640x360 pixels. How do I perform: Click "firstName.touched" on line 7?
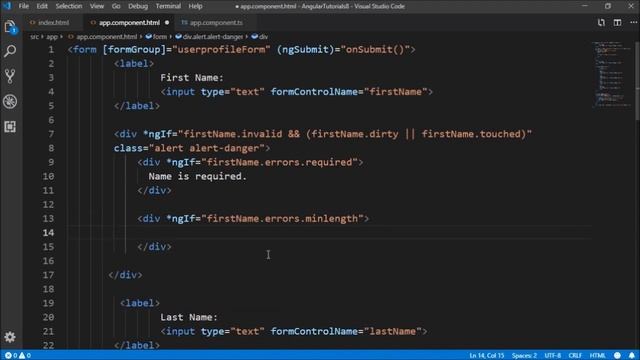[x=471, y=134]
